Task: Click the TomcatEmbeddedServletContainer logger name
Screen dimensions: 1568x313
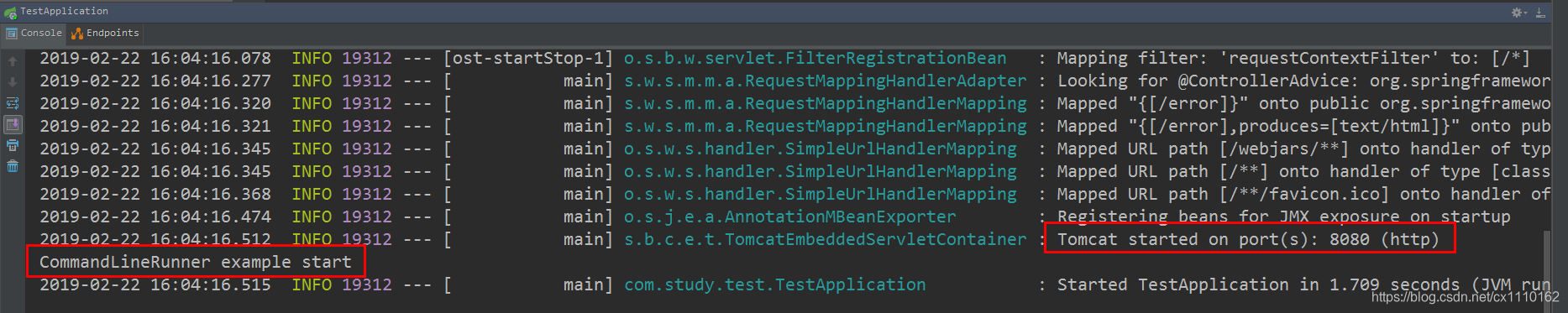Action: (825, 239)
